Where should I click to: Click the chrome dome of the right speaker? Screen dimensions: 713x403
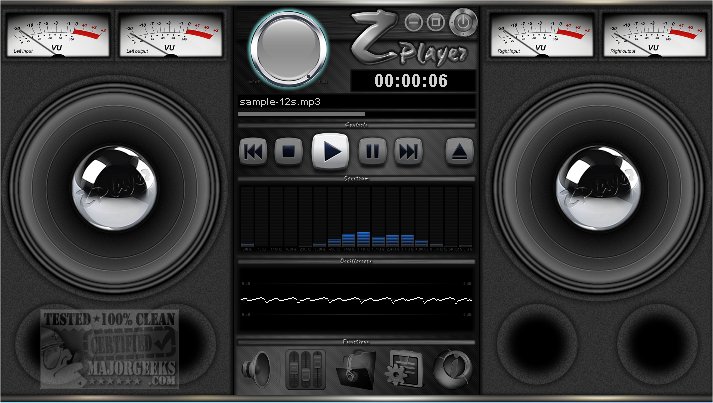point(598,187)
